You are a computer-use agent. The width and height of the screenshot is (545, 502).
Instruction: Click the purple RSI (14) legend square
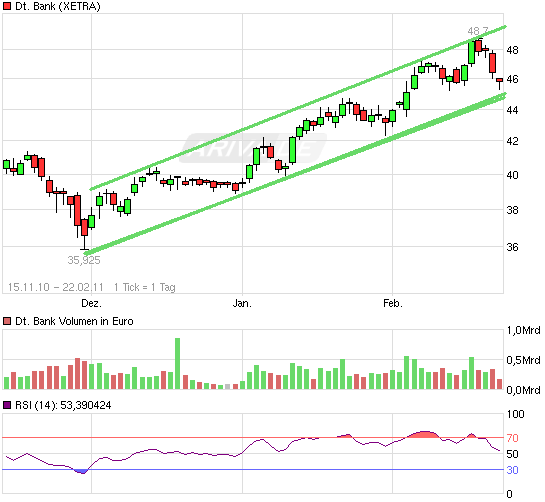click(x=7, y=405)
